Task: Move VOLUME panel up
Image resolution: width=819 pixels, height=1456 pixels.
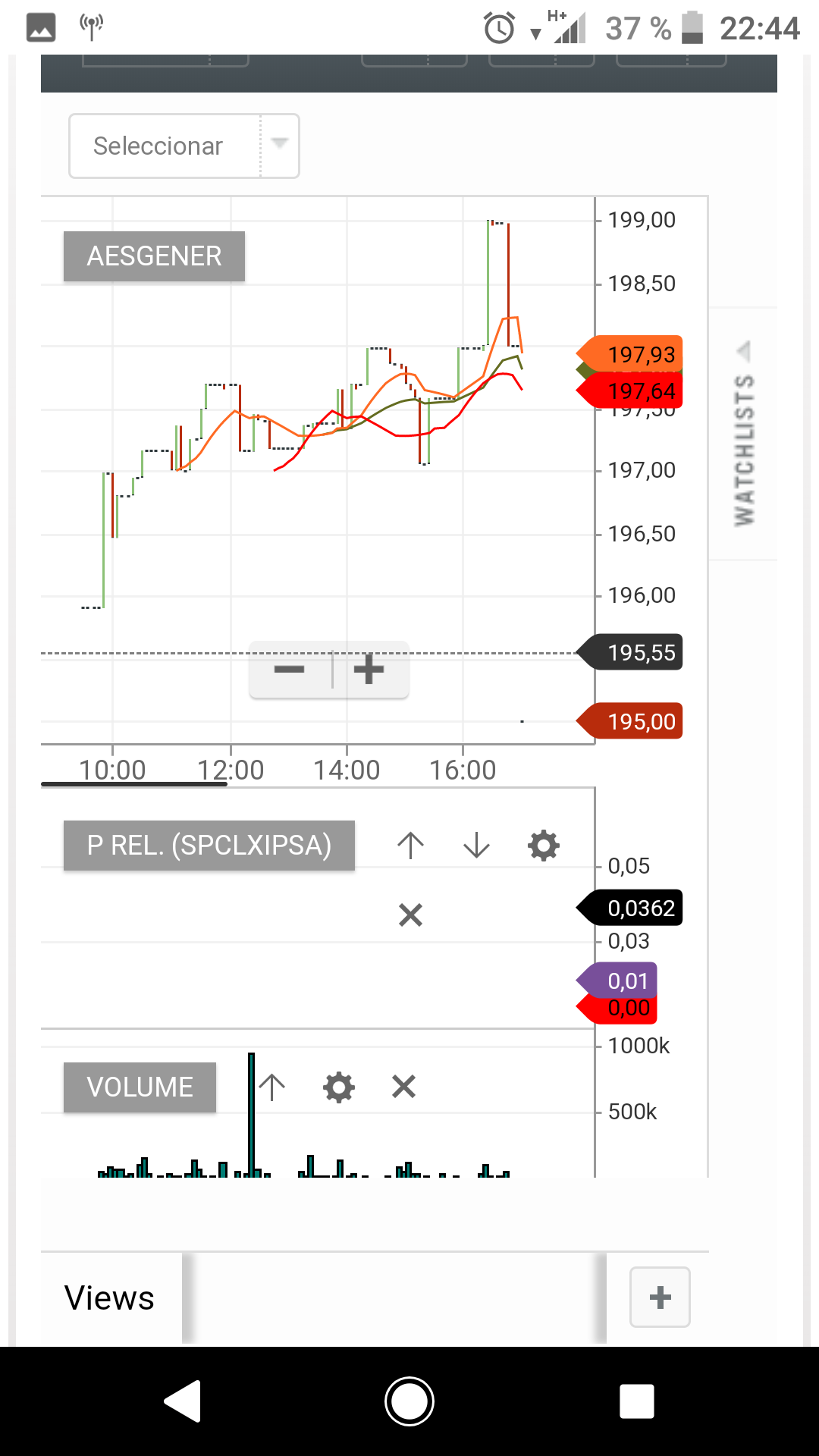Action: (x=272, y=1087)
